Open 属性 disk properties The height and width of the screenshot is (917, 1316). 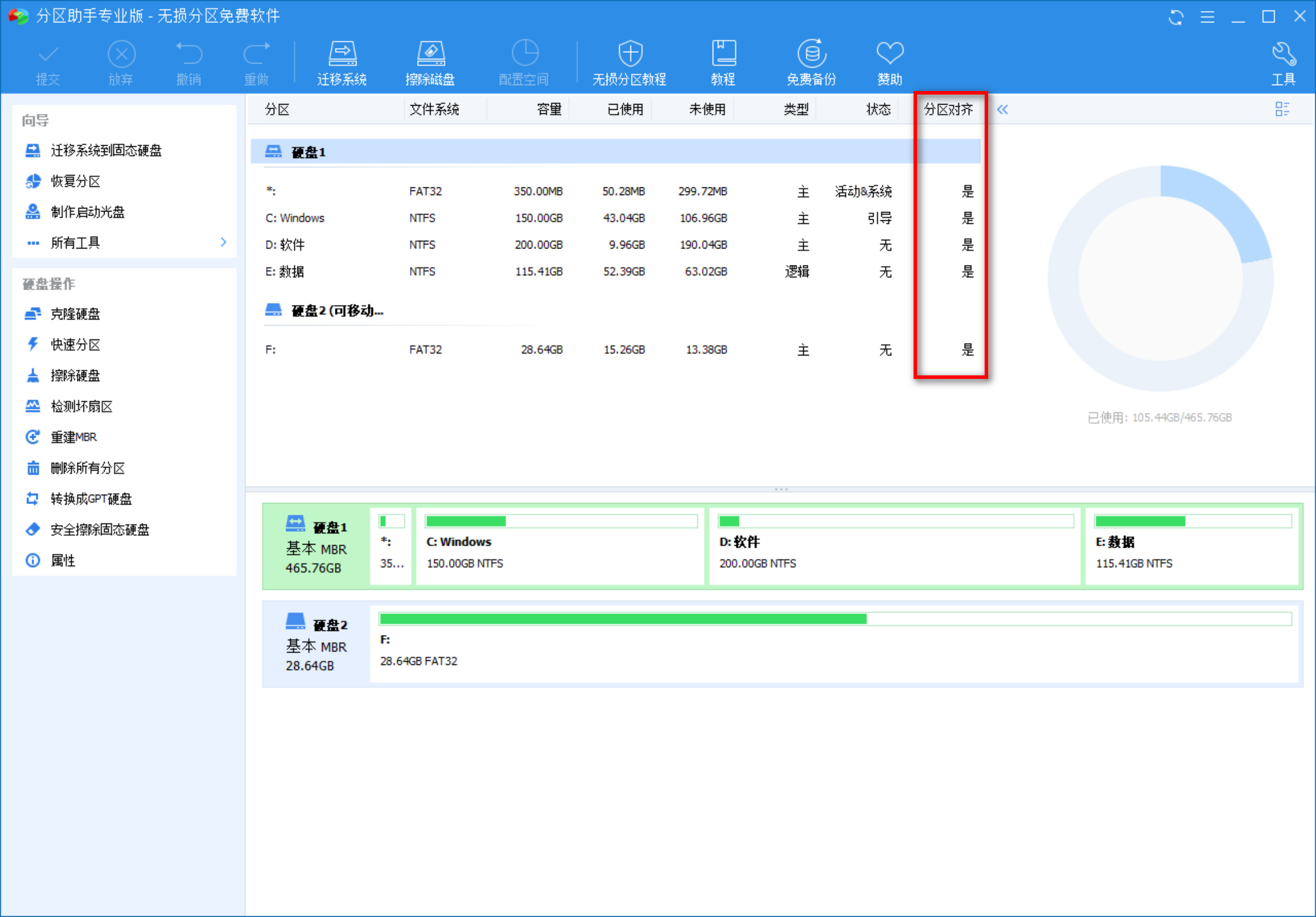(50, 560)
